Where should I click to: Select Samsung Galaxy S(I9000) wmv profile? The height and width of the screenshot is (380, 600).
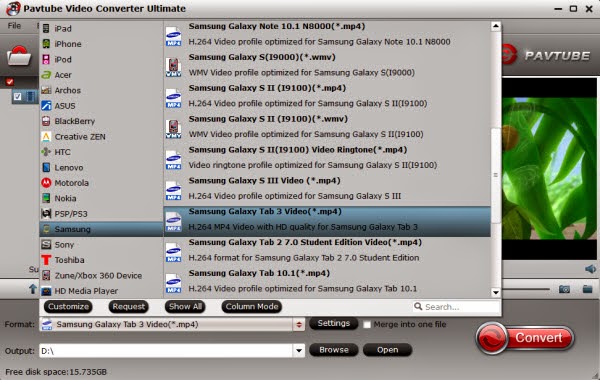click(327, 65)
